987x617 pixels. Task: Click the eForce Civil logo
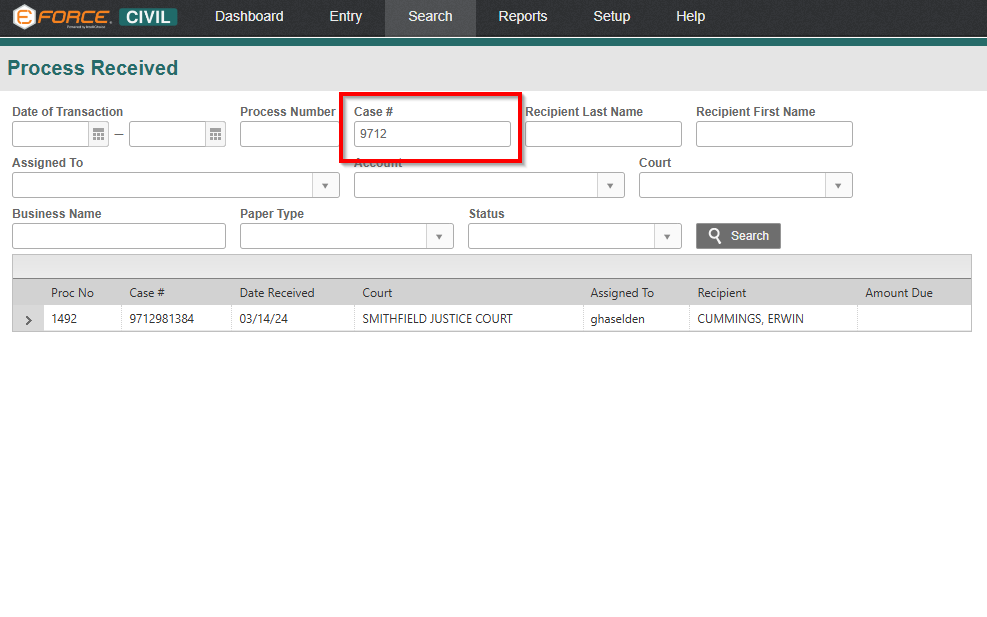click(95, 17)
